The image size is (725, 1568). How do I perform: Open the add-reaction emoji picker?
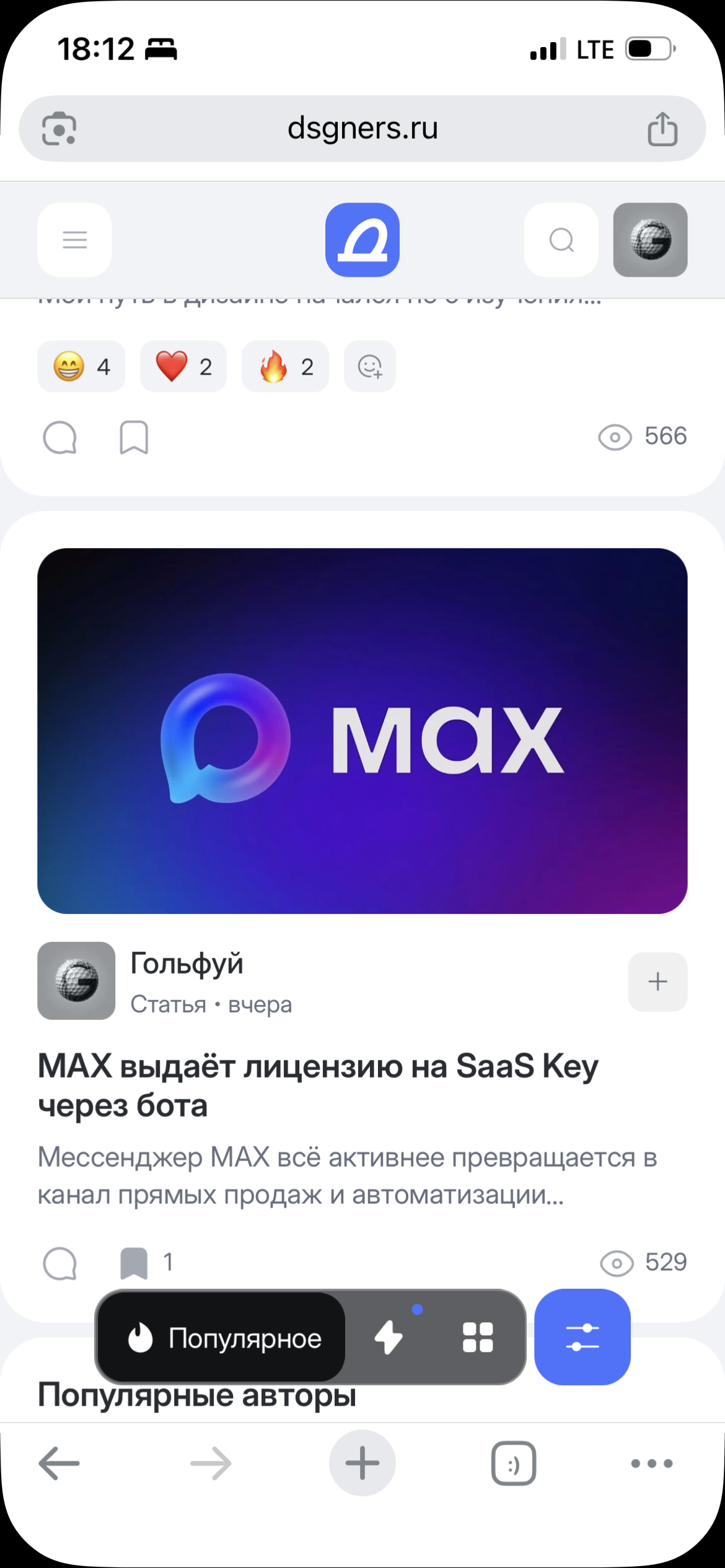pyautogui.click(x=369, y=366)
